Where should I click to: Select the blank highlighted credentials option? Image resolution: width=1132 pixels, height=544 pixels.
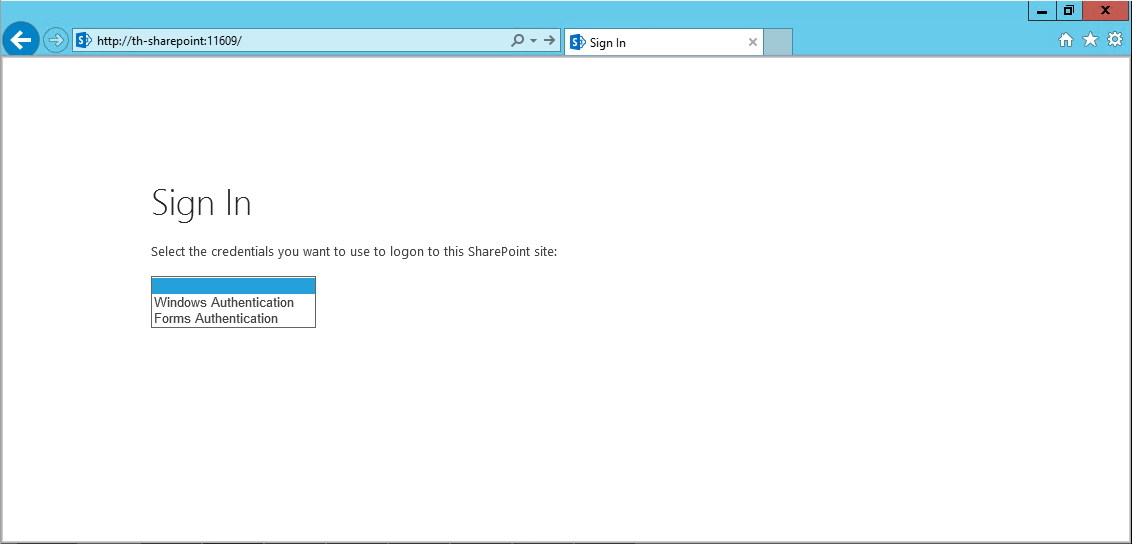click(233, 286)
